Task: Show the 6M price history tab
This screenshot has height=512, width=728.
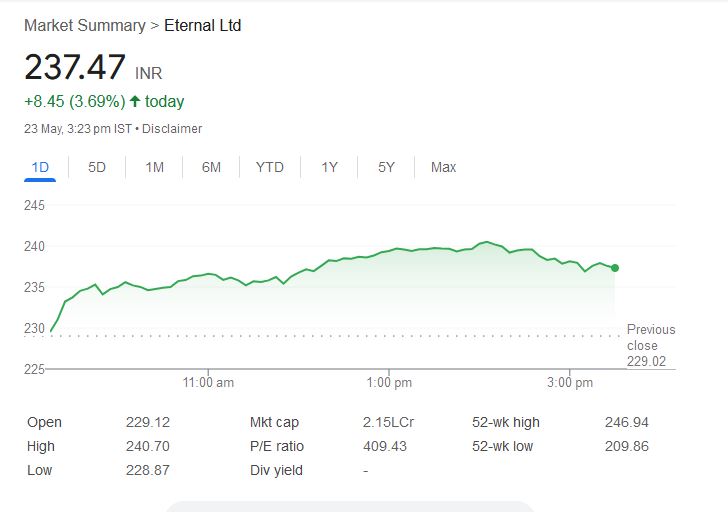Action: [x=211, y=167]
